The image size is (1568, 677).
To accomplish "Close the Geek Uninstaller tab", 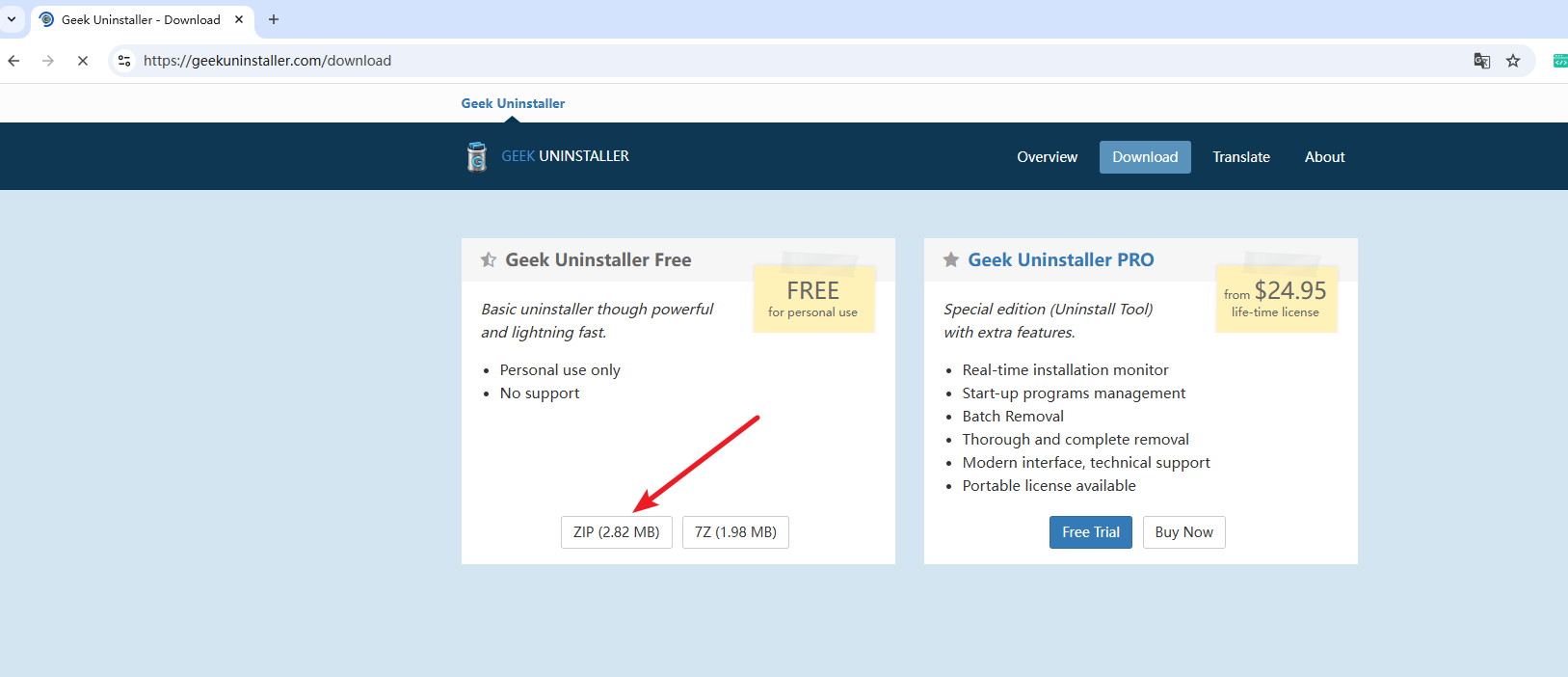I will coord(239,19).
